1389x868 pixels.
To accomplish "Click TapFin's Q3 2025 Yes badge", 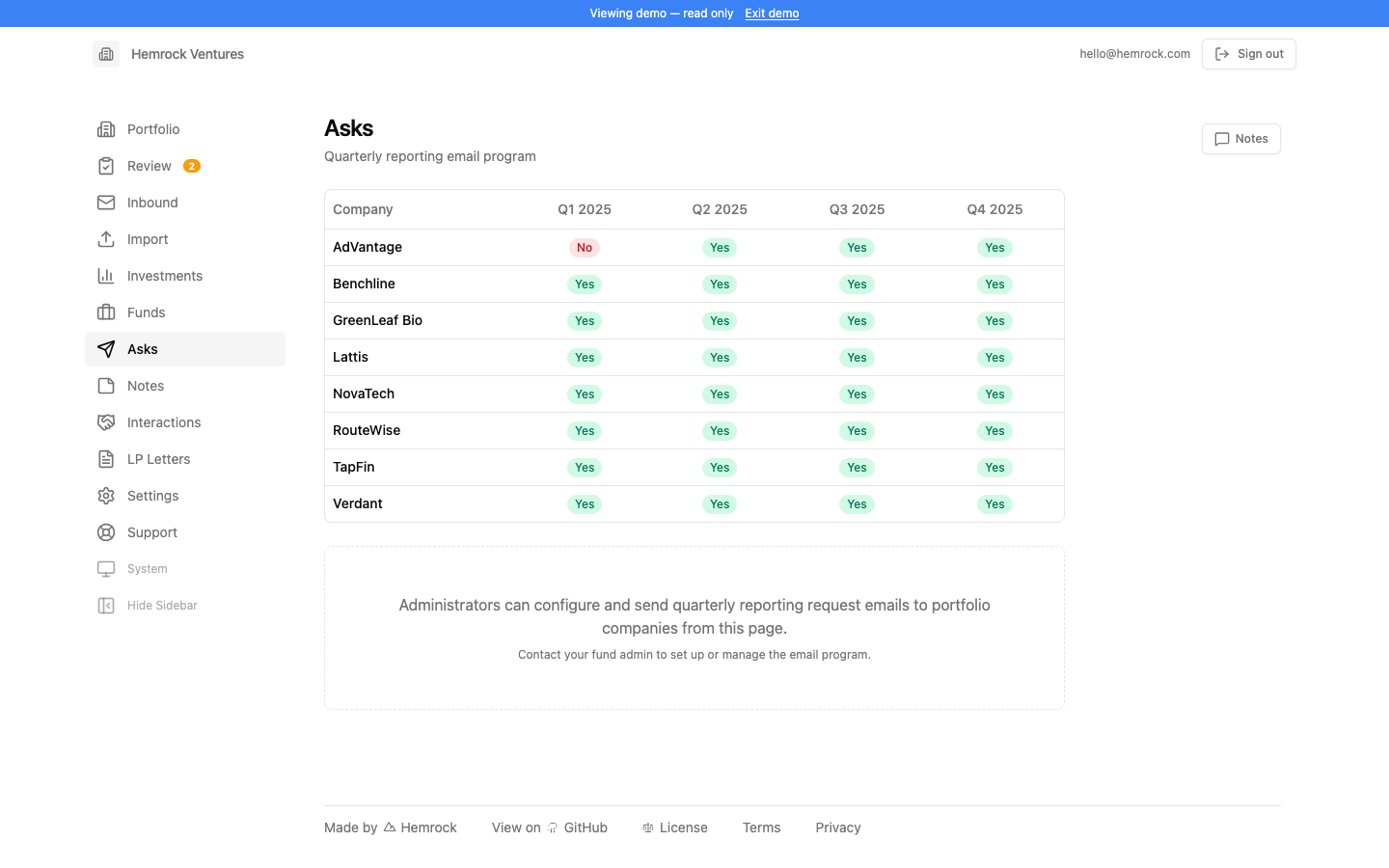I will click(858, 468).
